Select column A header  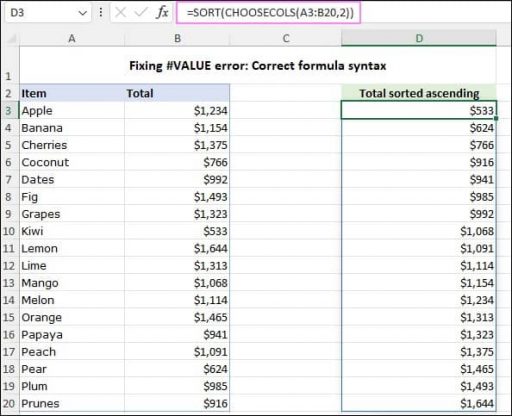[x=72, y=39]
